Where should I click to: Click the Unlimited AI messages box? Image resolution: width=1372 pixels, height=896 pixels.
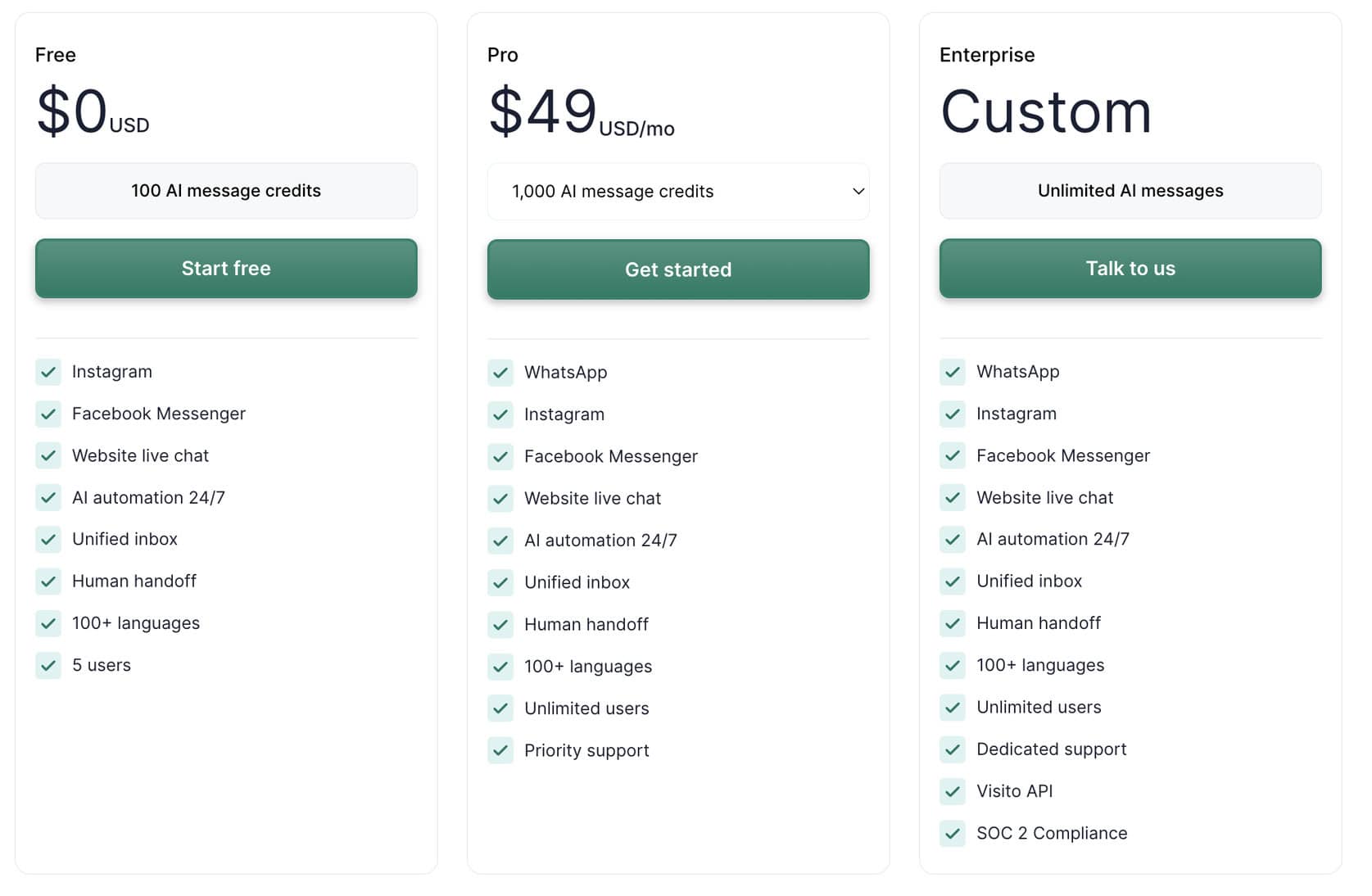pyautogui.click(x=1130, y=191)
